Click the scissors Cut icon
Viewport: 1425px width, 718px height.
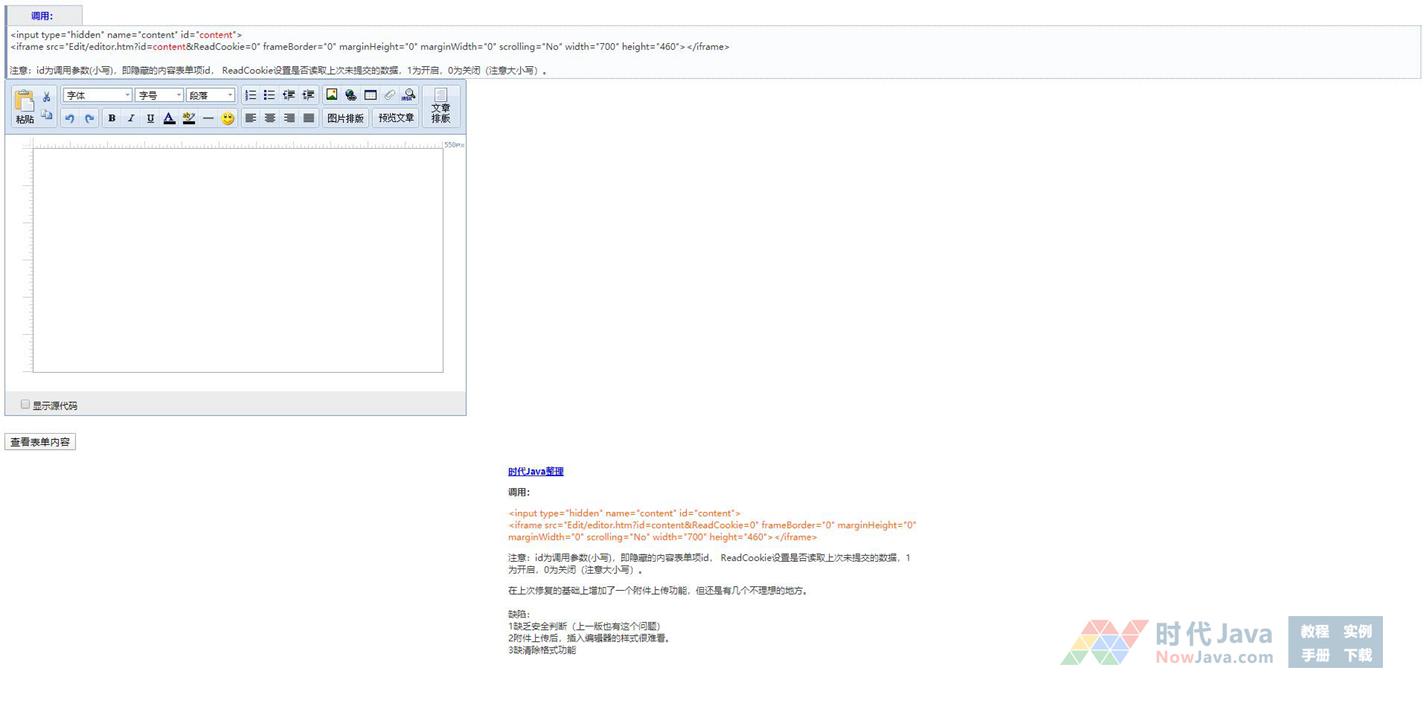(x=46, y=96)
